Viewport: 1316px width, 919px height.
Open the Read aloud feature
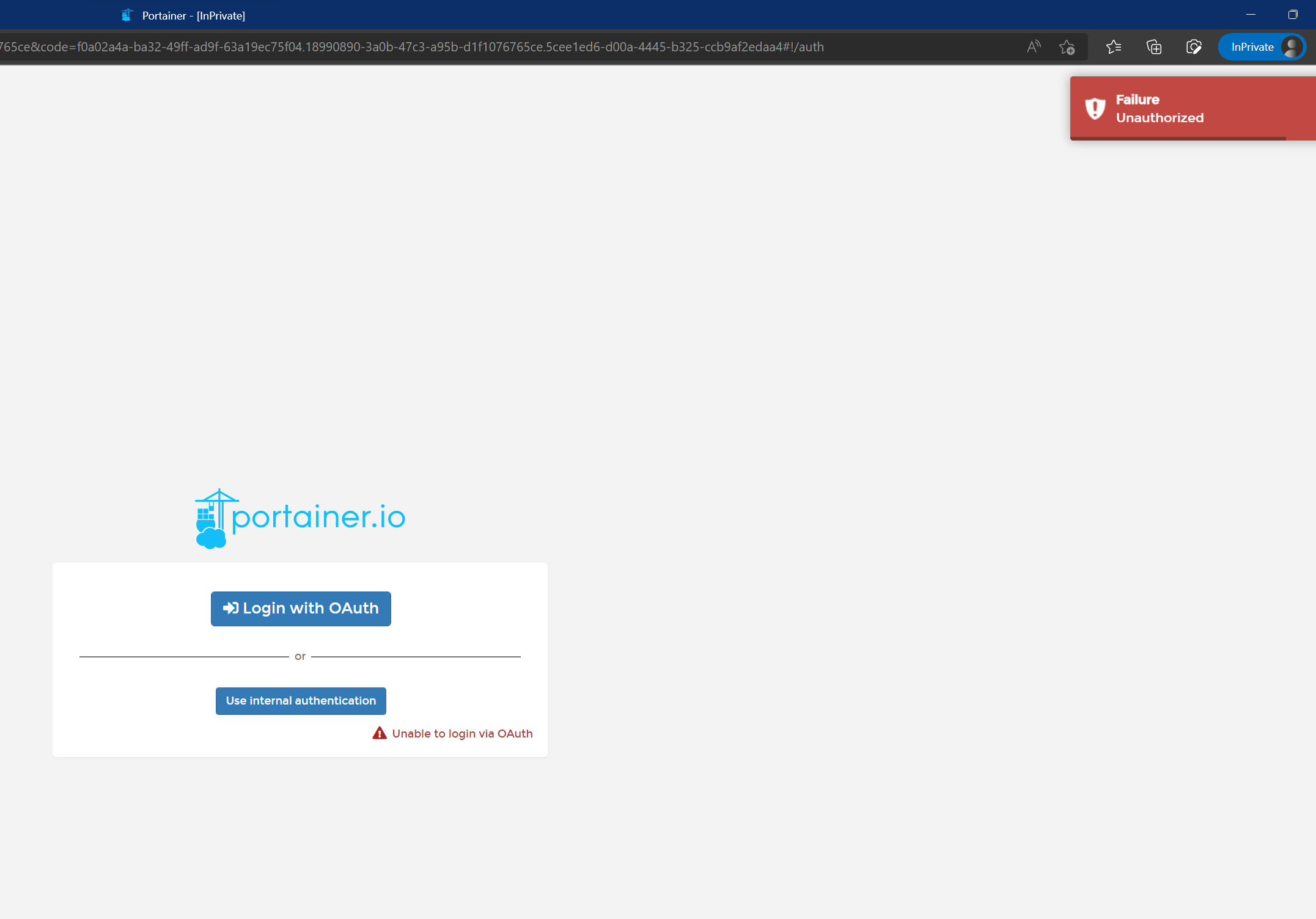(x=1034, y=46)
